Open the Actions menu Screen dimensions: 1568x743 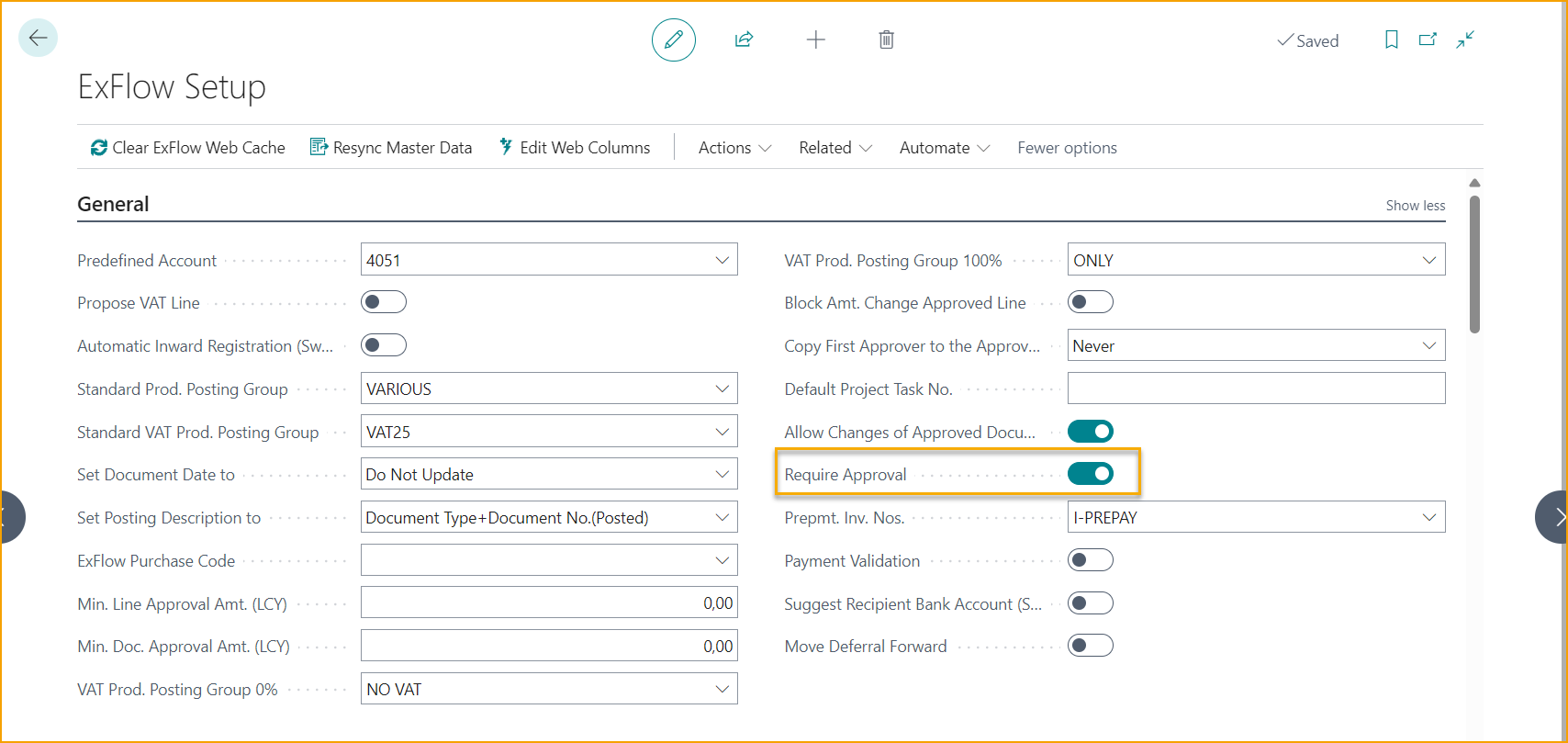[734, 148]
